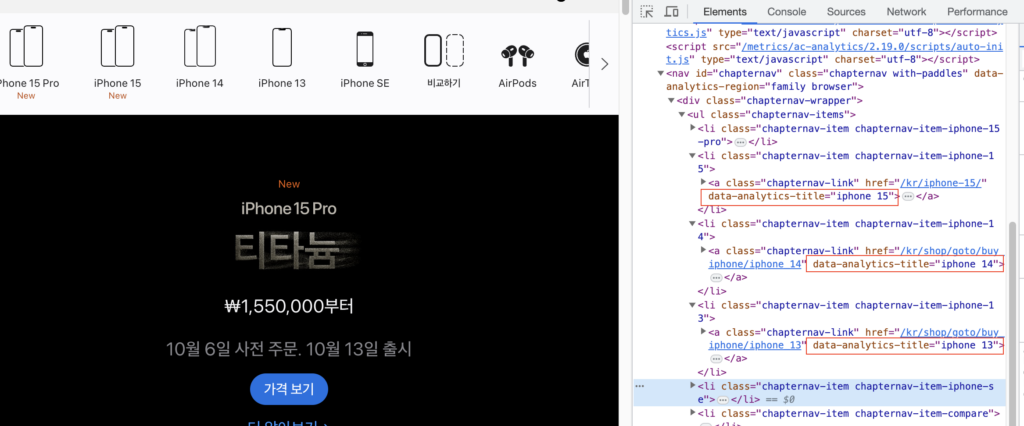
Task: Open the iPhone 15 product icon
Action: coord(118,46)
